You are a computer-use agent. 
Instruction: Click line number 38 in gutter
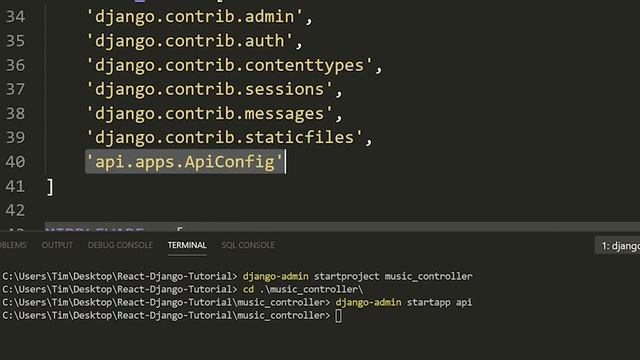(16, 113)
